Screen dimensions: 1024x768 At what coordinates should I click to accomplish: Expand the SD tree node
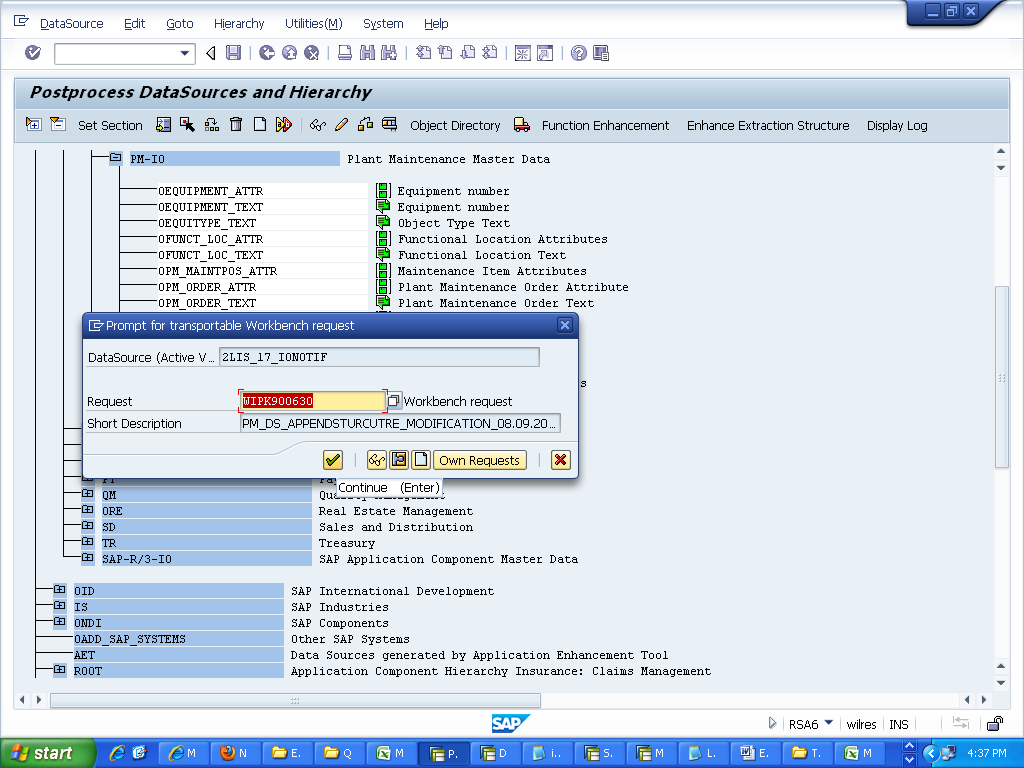click(87, 526)
